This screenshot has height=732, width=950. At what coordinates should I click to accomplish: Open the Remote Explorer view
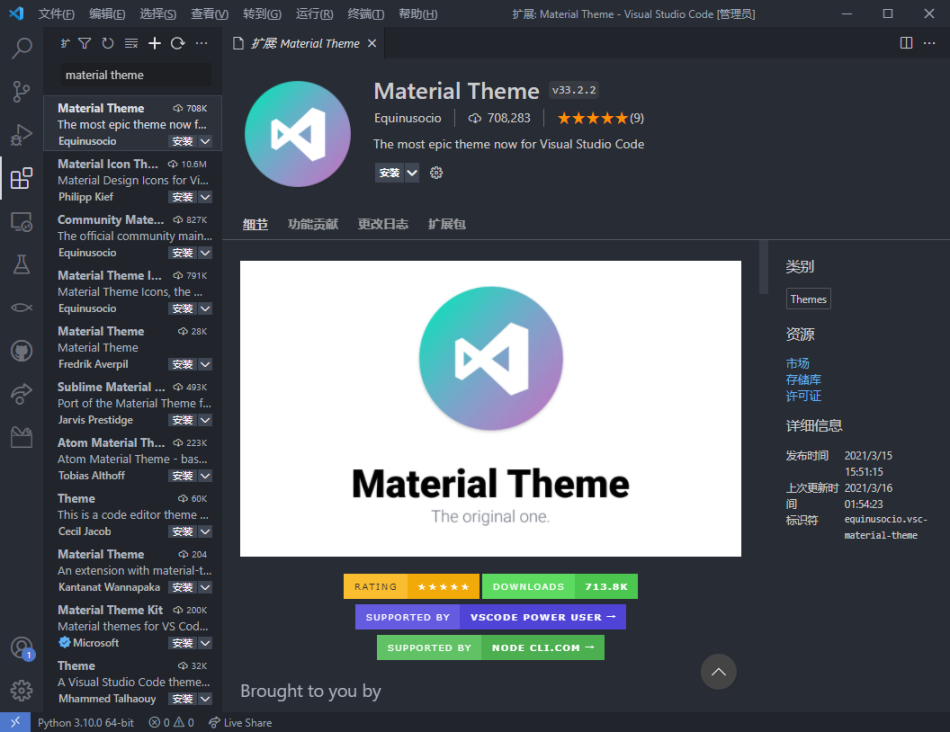[22, 222]
